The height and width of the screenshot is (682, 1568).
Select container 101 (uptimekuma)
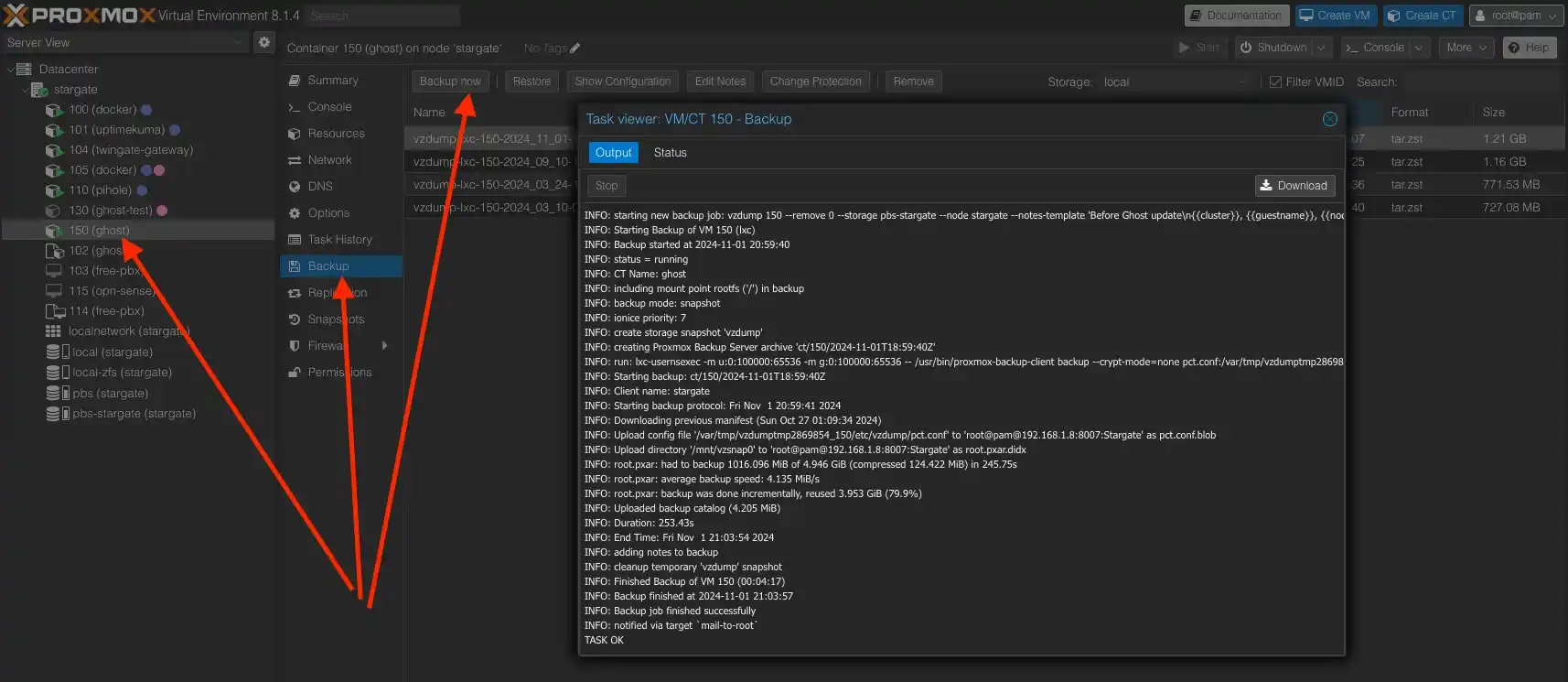[116, 130]
